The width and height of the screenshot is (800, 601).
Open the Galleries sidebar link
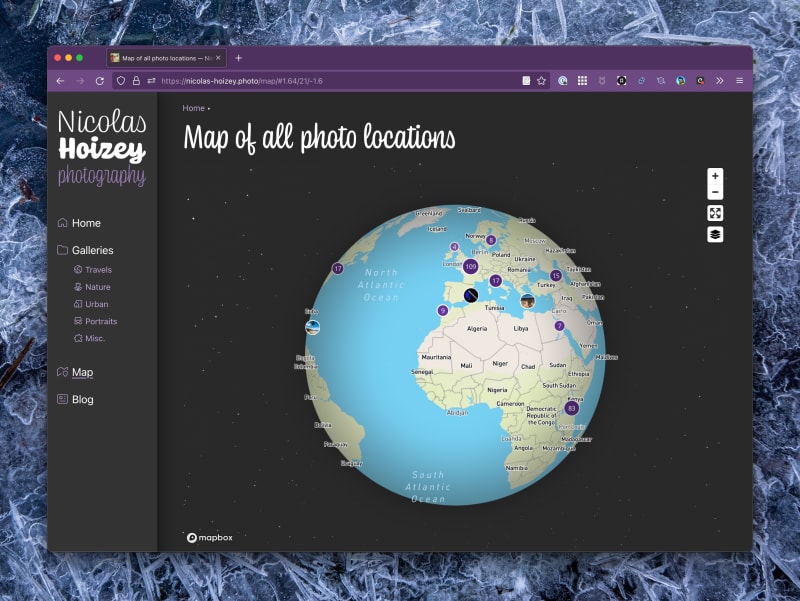coord(92,250)
